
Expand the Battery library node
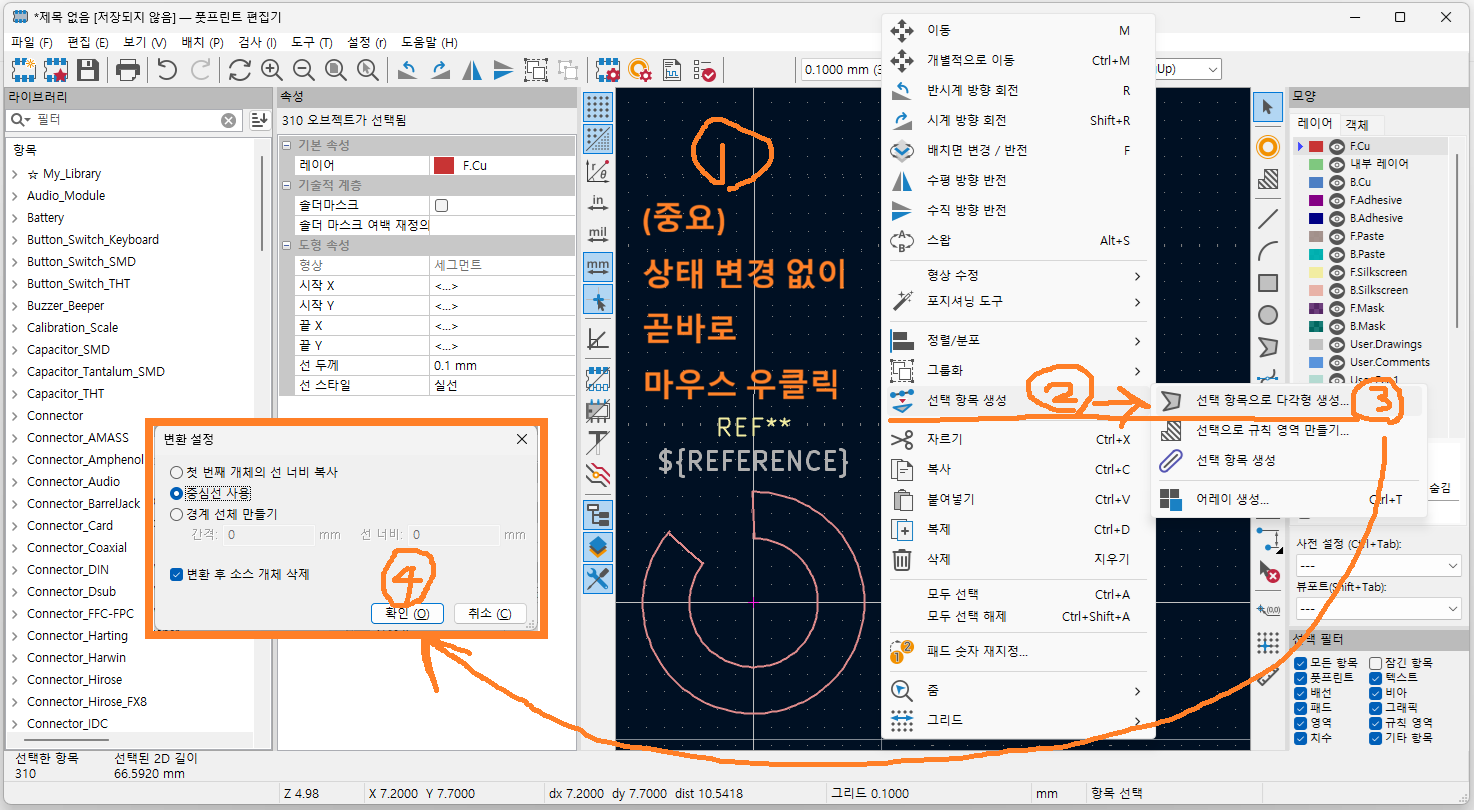tap(15, 218)
